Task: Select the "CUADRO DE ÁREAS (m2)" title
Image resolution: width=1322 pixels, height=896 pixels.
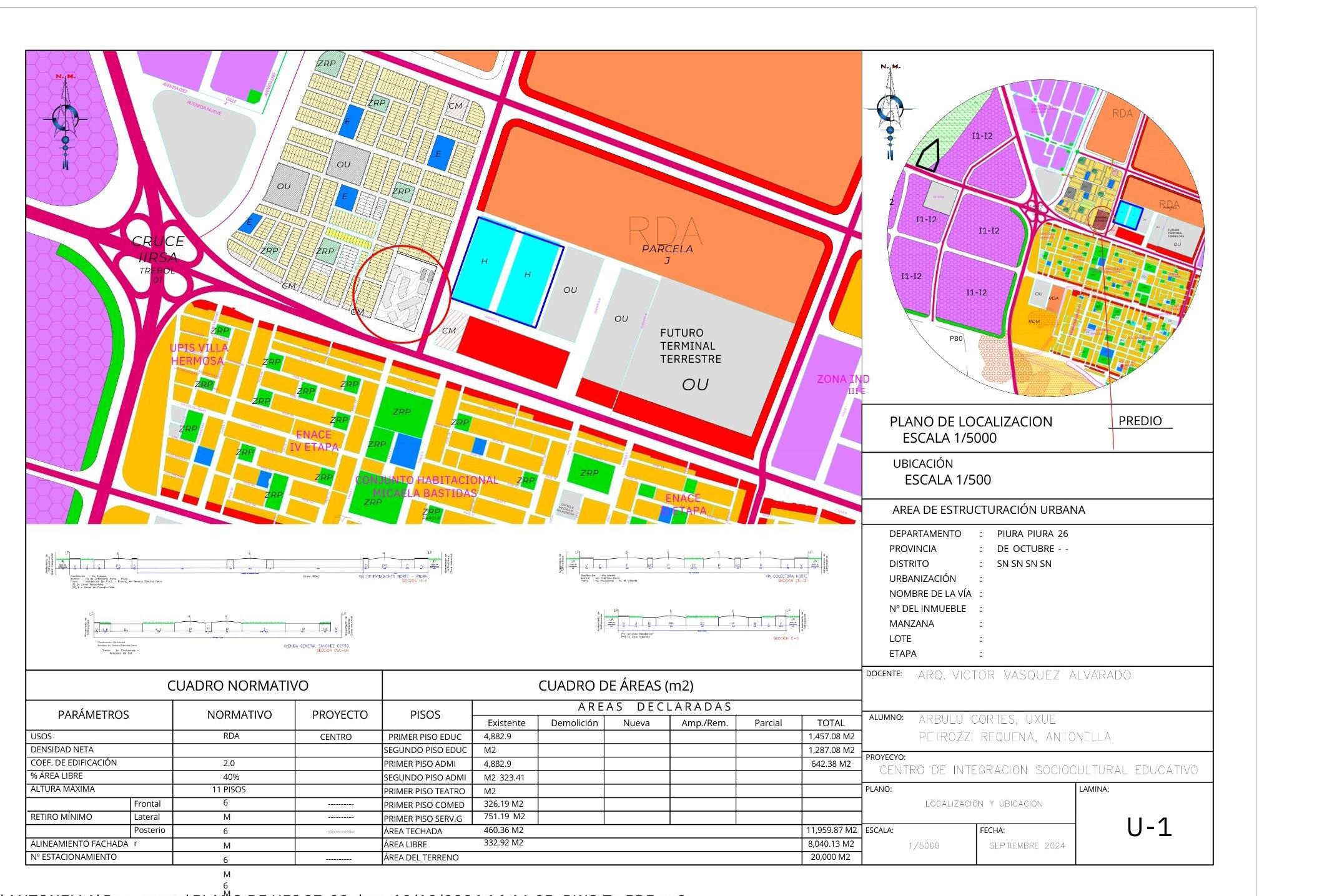Action: (x=616, y=686)
